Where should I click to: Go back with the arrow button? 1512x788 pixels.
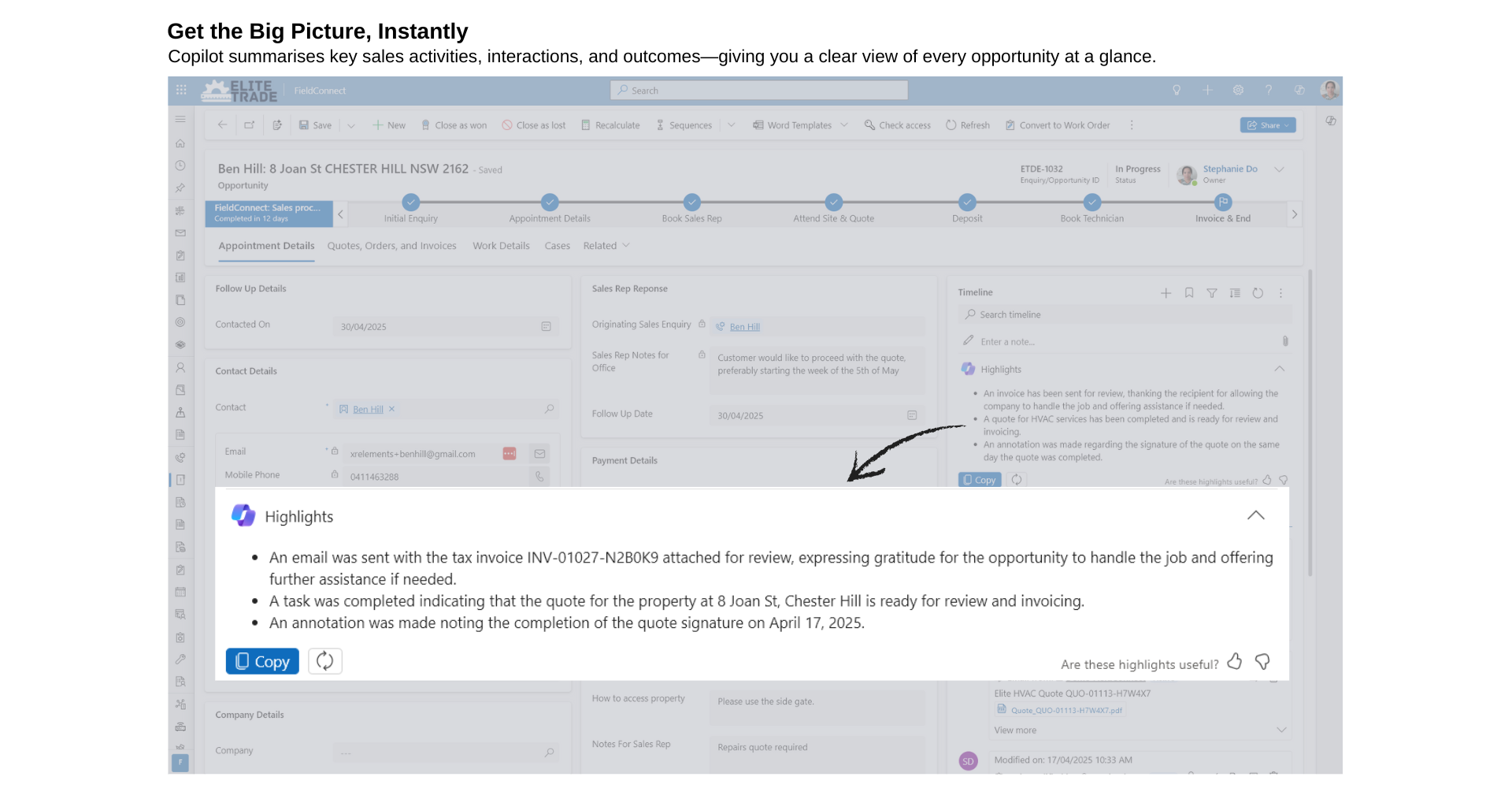coord(222,125)
